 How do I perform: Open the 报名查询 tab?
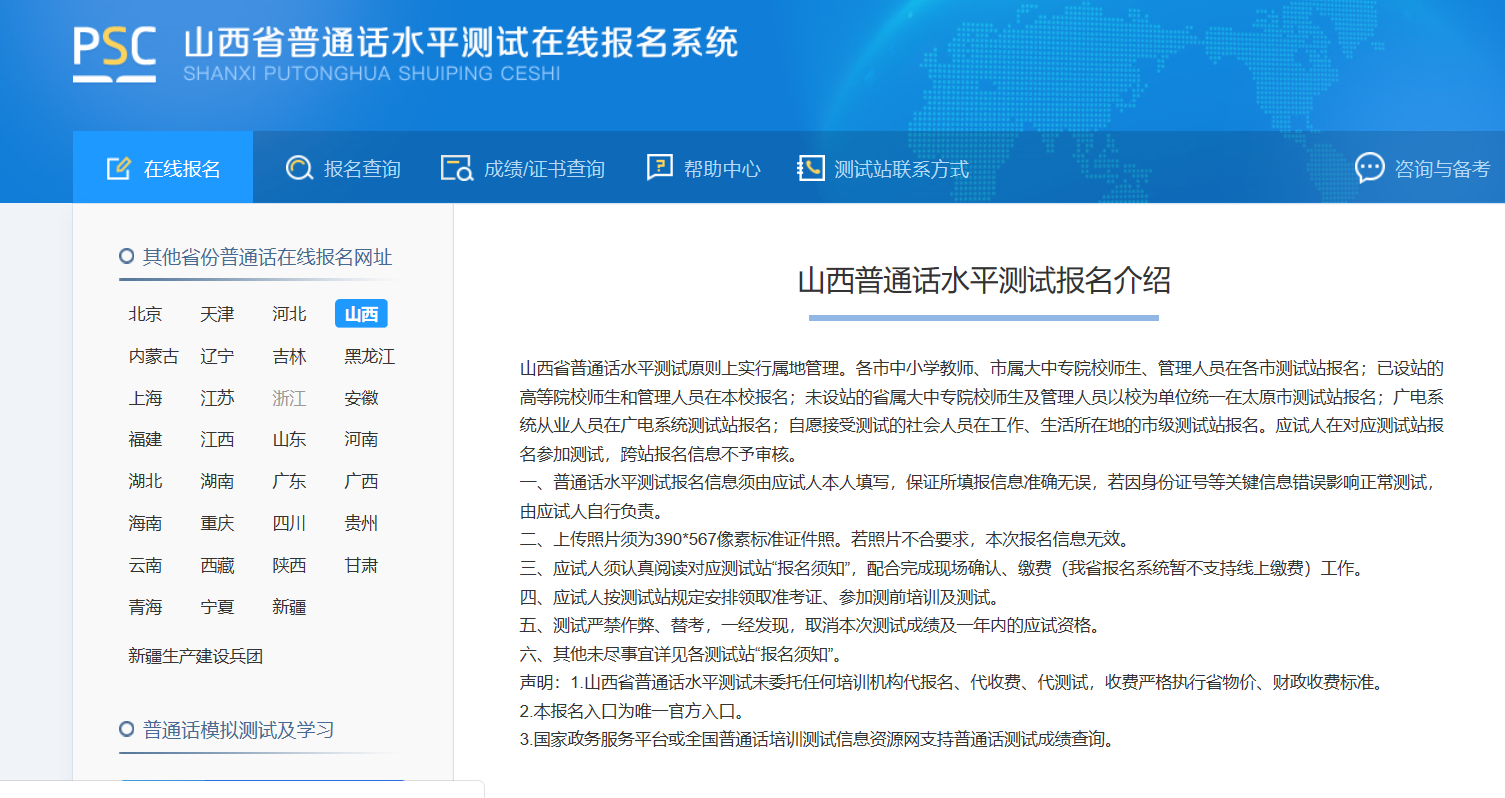(343, 168)
